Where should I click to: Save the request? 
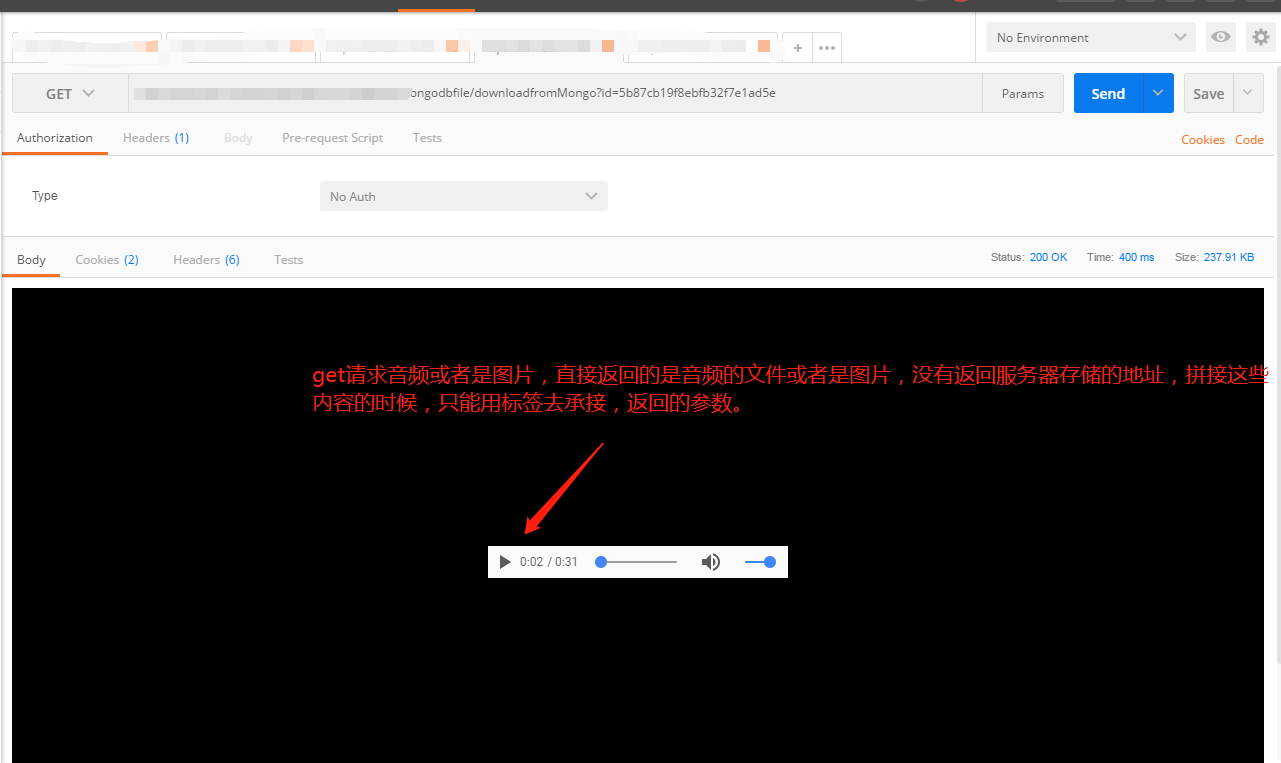click(x=1209, y=93)
